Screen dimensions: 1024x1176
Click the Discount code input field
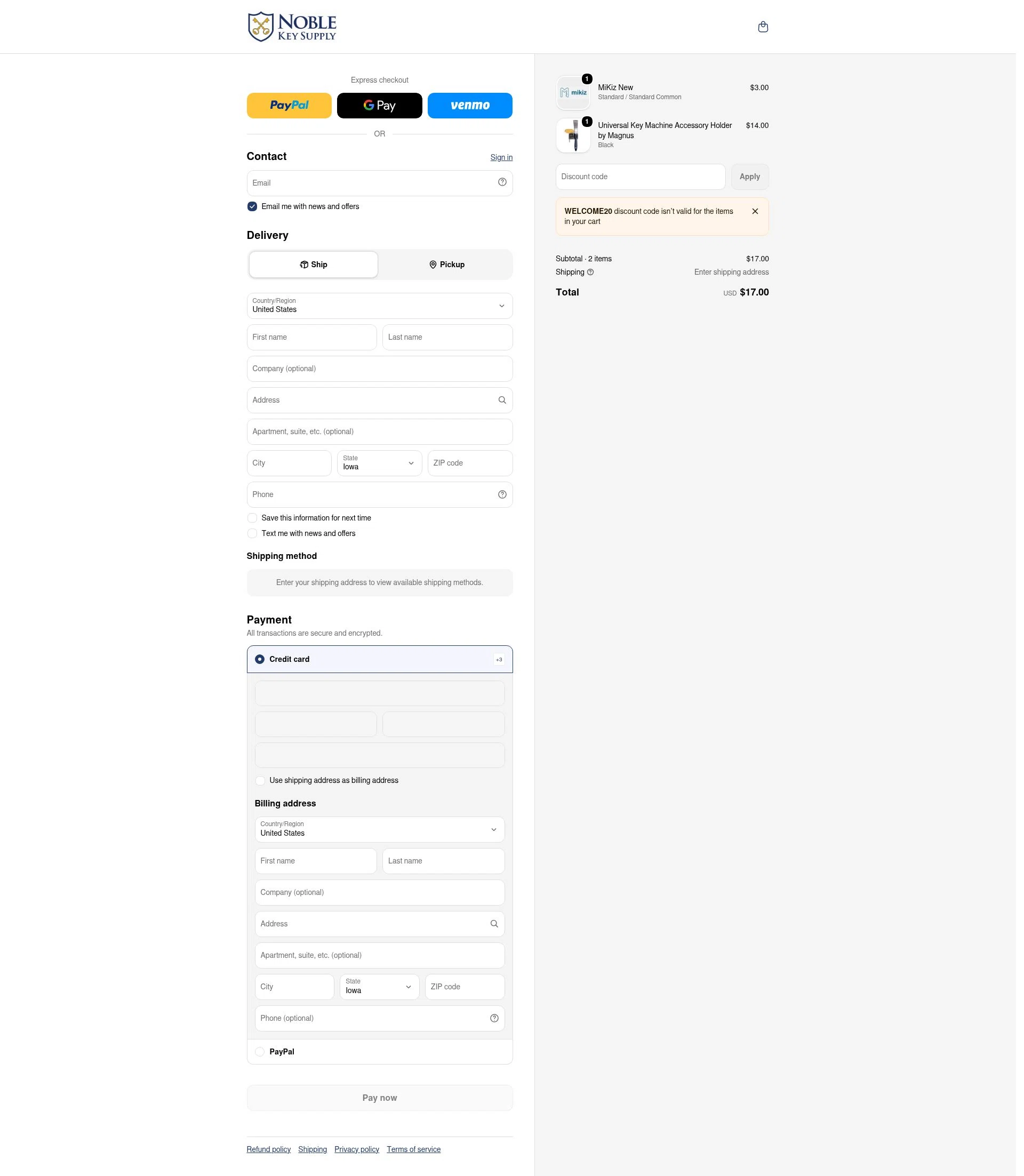coord(645,178)
